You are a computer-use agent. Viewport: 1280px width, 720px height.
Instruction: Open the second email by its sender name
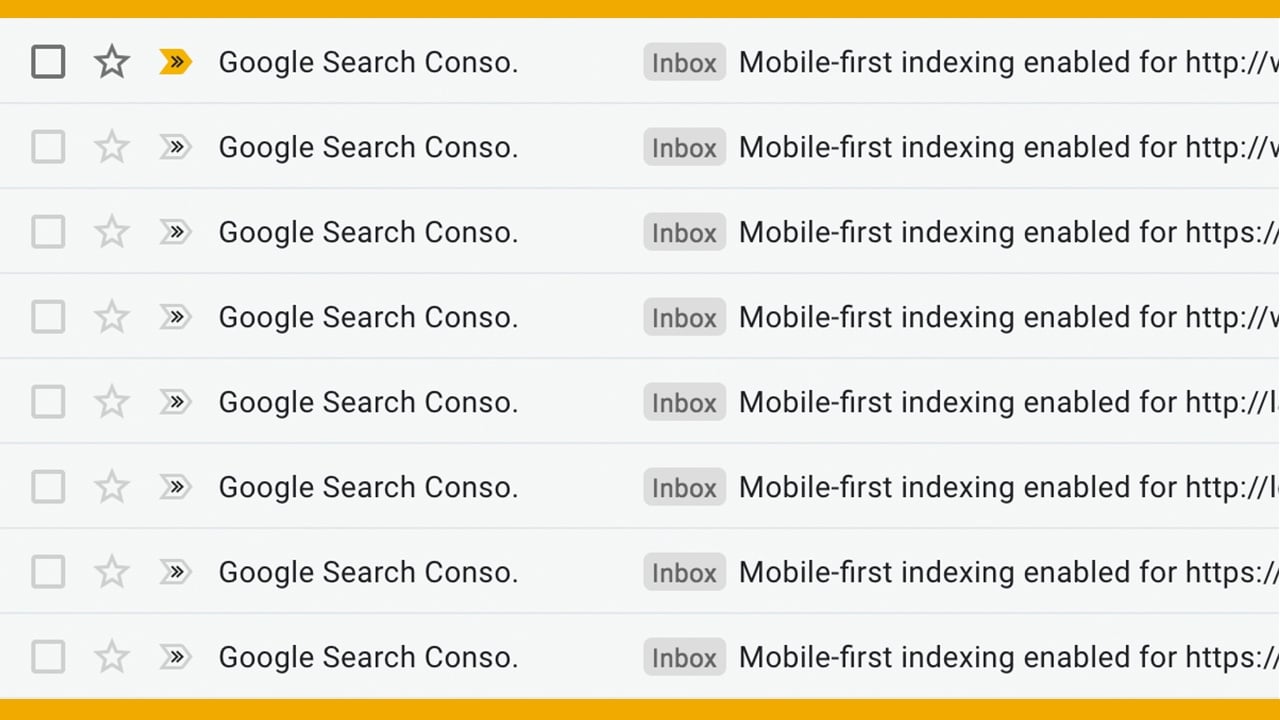tap(368, 147)
